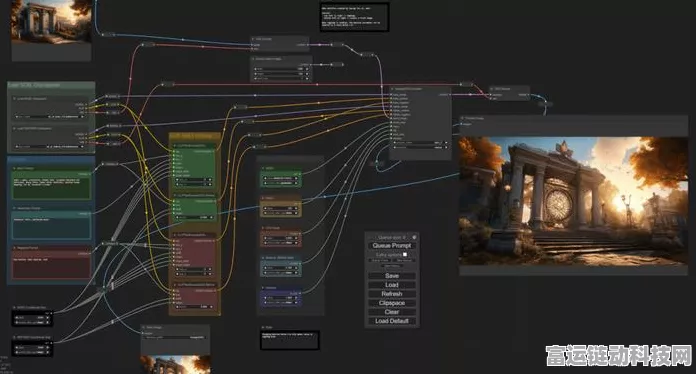Collapse the upper small node at bottom-left
Image resolution: width=696 pixels, height=374 pixels.
15,307
